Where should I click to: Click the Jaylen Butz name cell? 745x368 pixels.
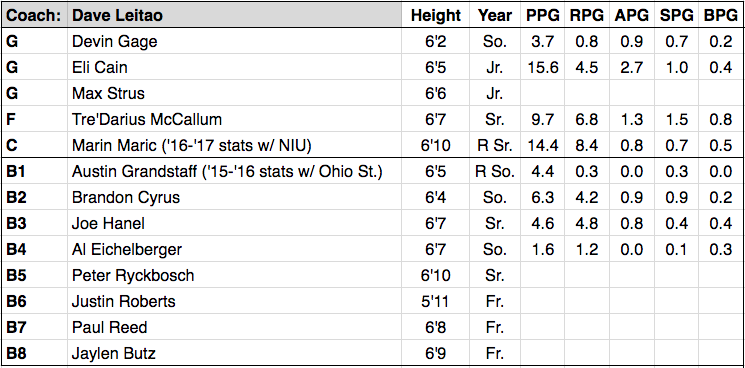235,353
